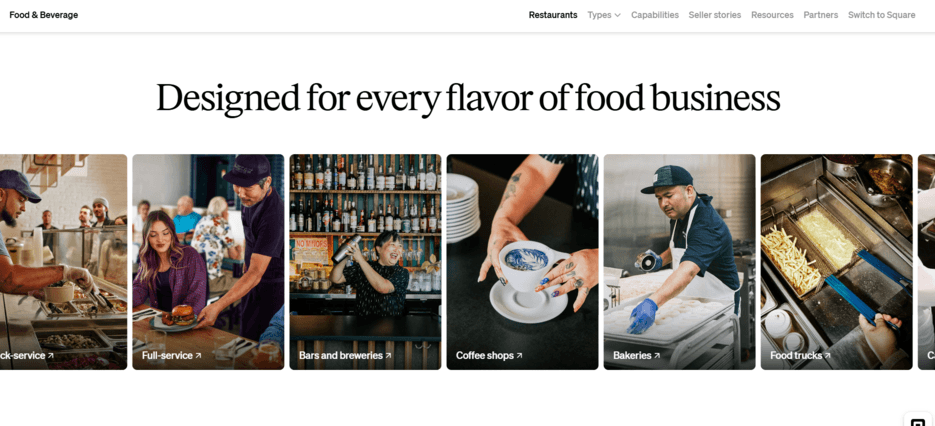Open the Partners nav link
This screenshot has width=935, height=426.
[x=821, y=15]
